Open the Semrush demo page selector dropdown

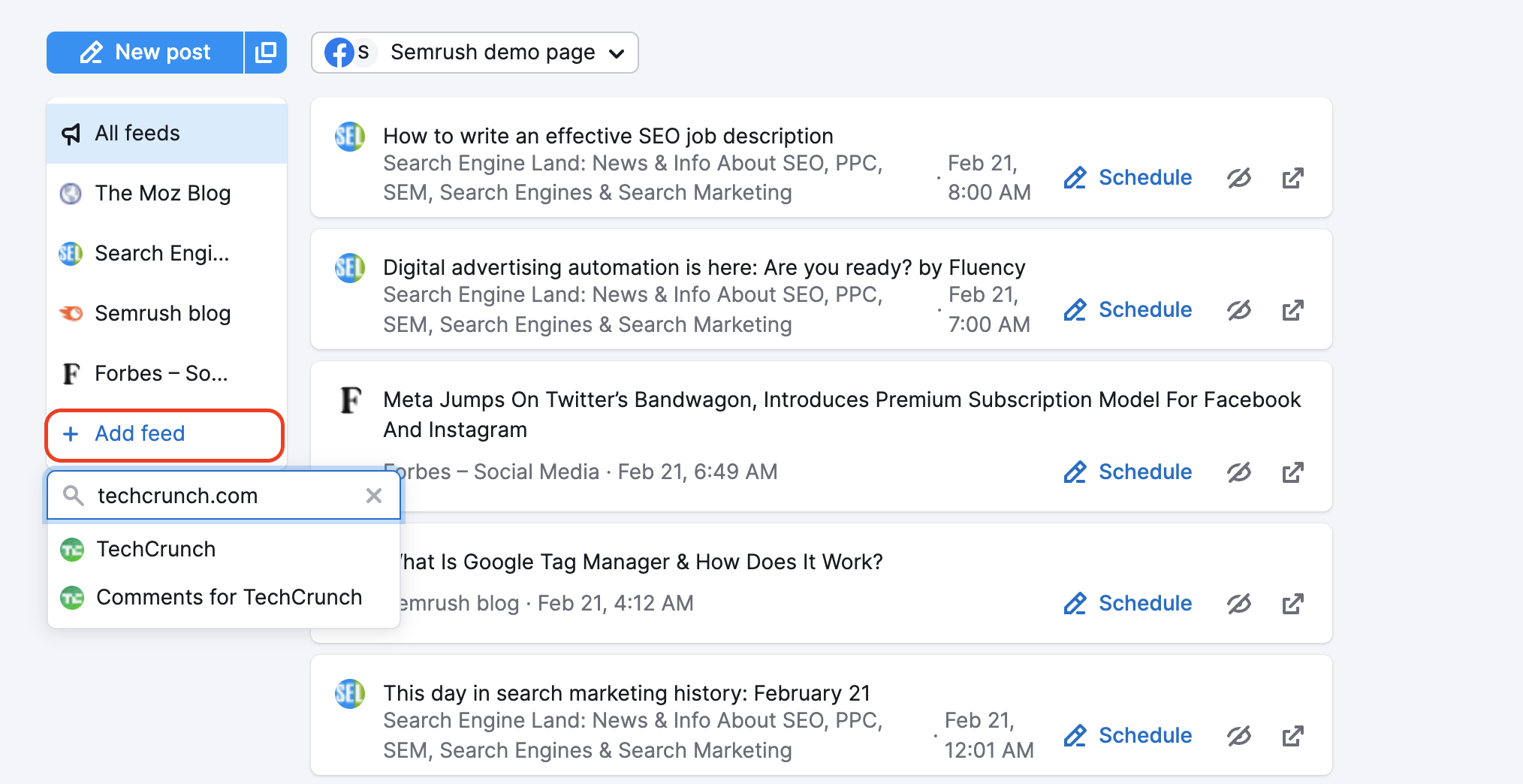[617, 53]
